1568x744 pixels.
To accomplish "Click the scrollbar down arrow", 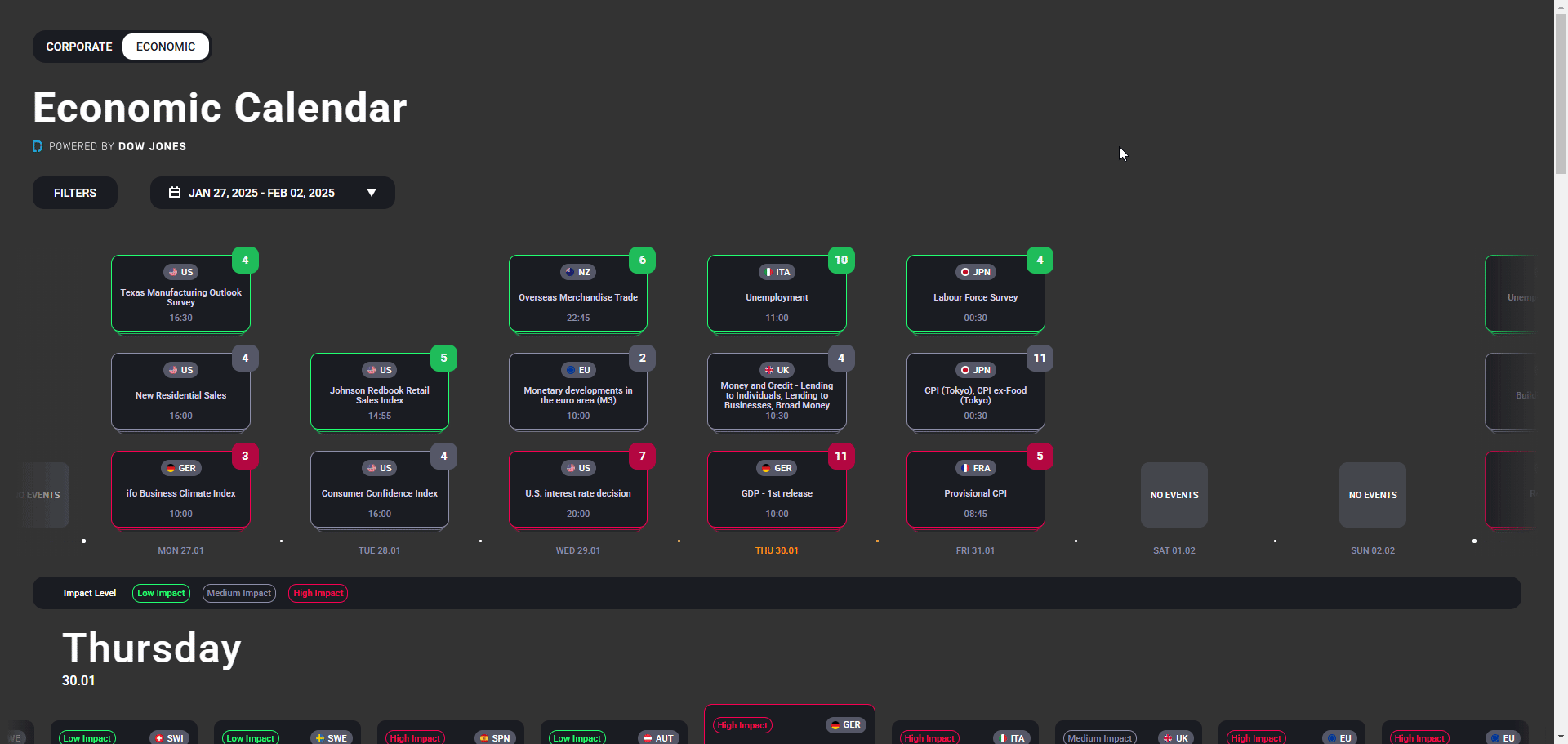I will click(x=1561, y=737).
